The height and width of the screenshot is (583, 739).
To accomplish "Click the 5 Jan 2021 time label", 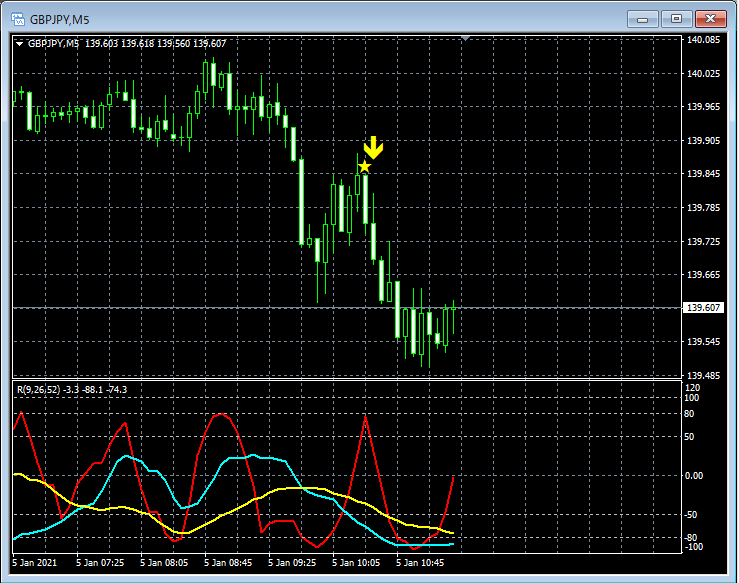I will tap(34, 563).
